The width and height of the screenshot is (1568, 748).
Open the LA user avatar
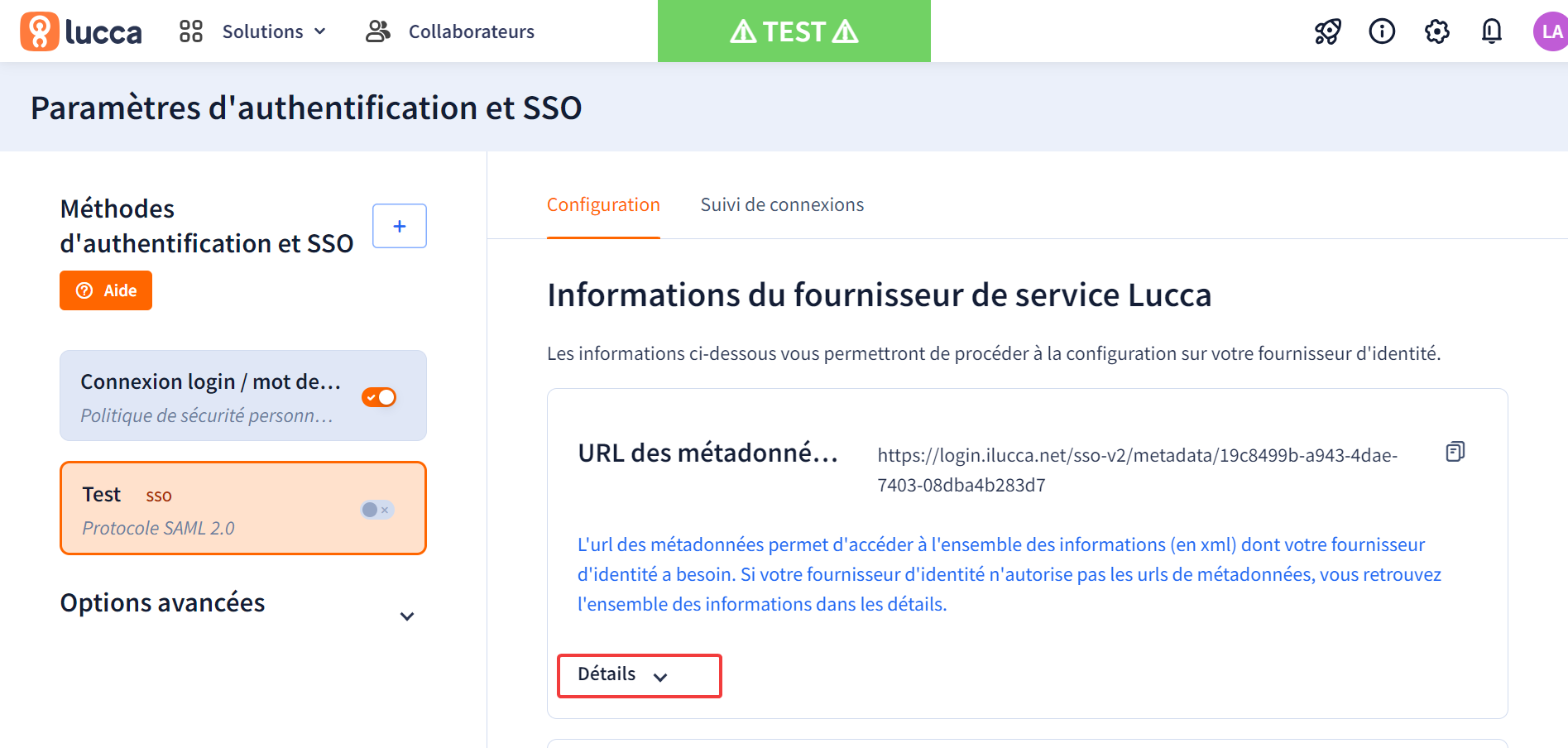pyautogui.click(x=1551, y=31)
